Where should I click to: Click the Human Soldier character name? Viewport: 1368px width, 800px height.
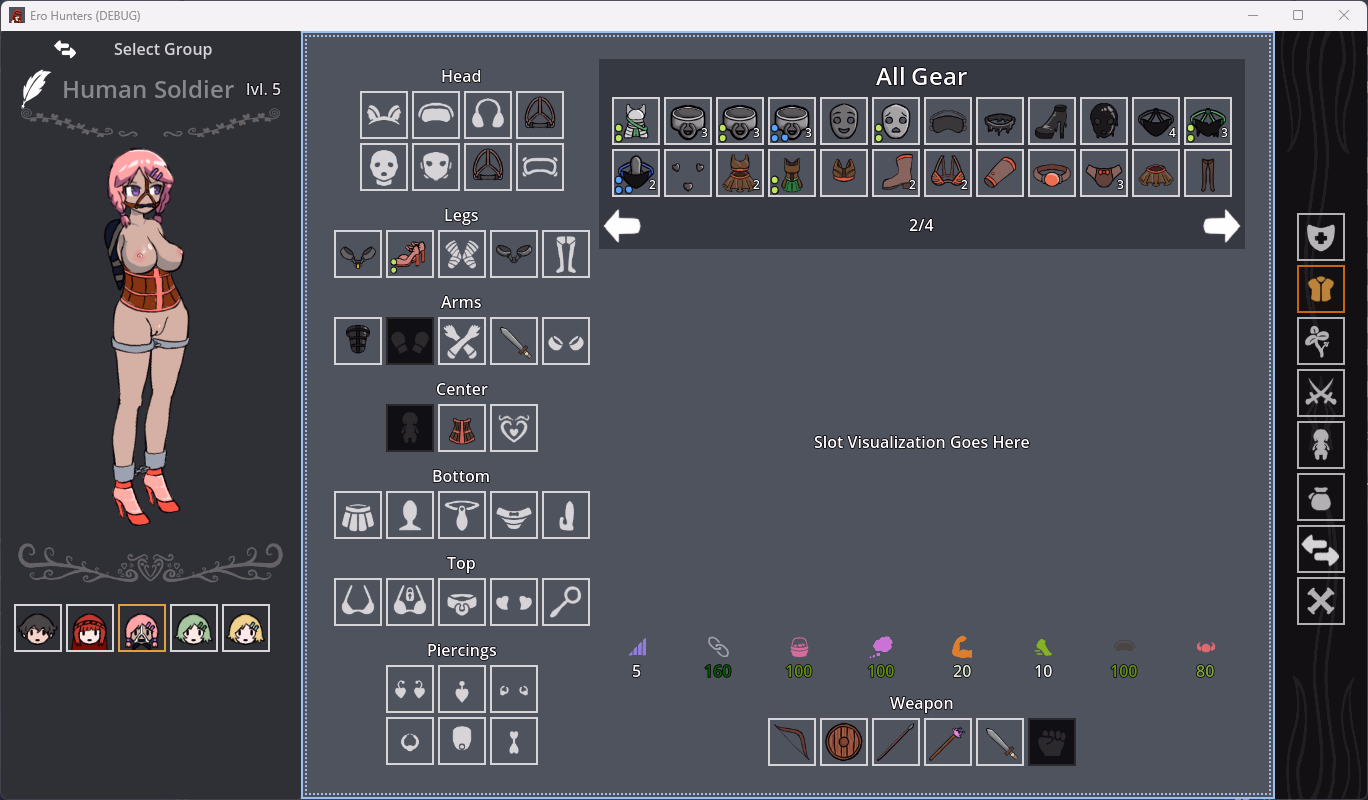pyautogui.click(x=148, y=90)
